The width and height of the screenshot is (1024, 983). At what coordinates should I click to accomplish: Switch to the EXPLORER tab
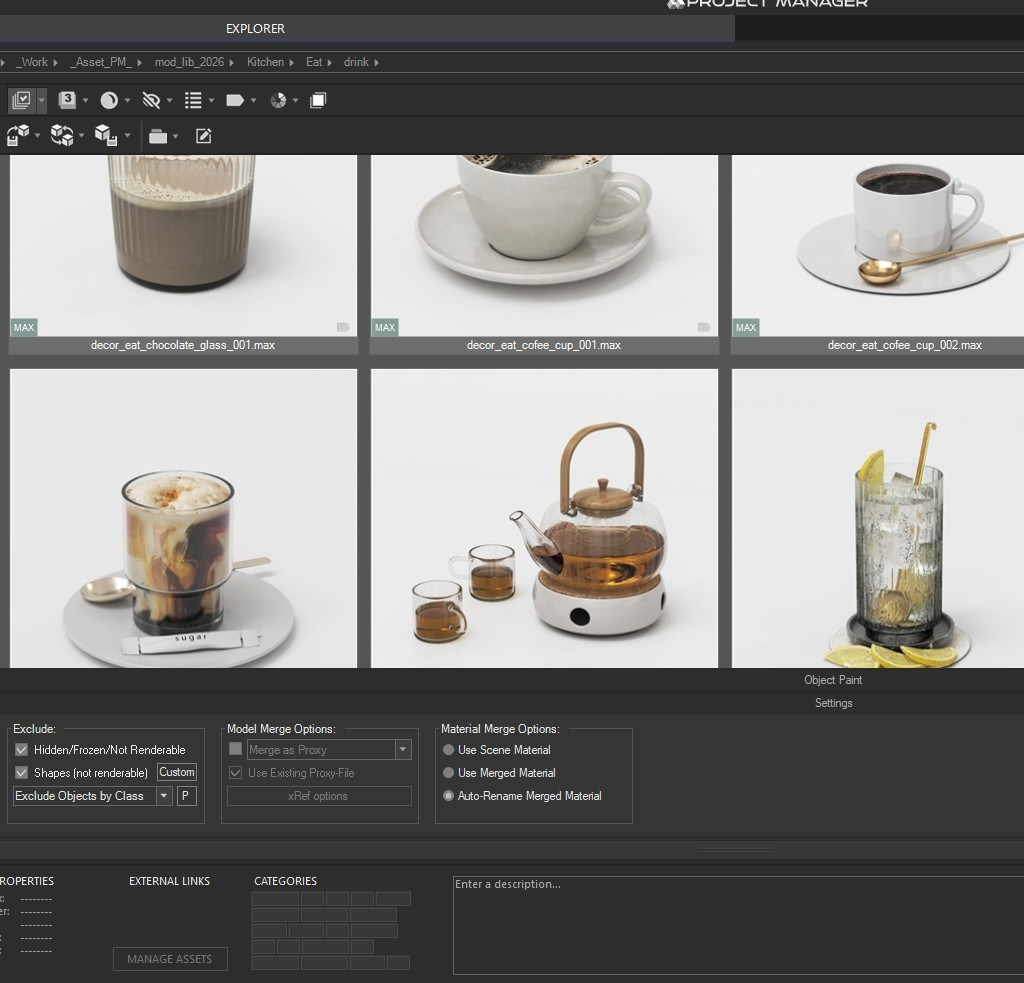click(x=255, y=29)
